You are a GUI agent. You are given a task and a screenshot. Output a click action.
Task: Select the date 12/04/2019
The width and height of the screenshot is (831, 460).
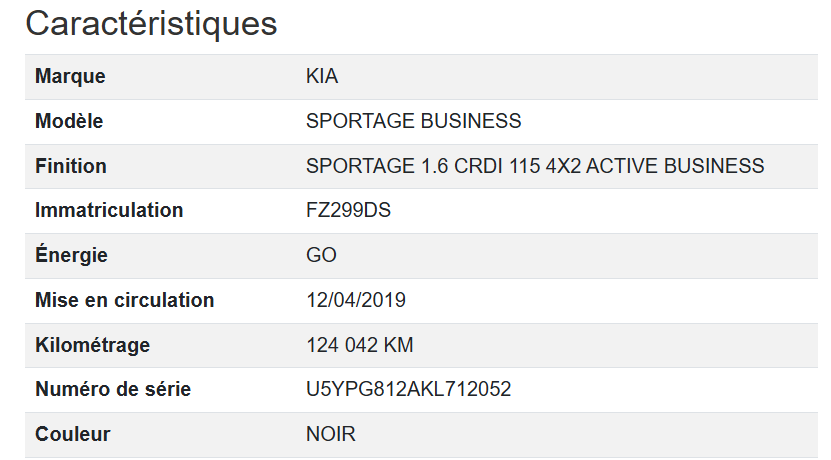coord(356,300)
